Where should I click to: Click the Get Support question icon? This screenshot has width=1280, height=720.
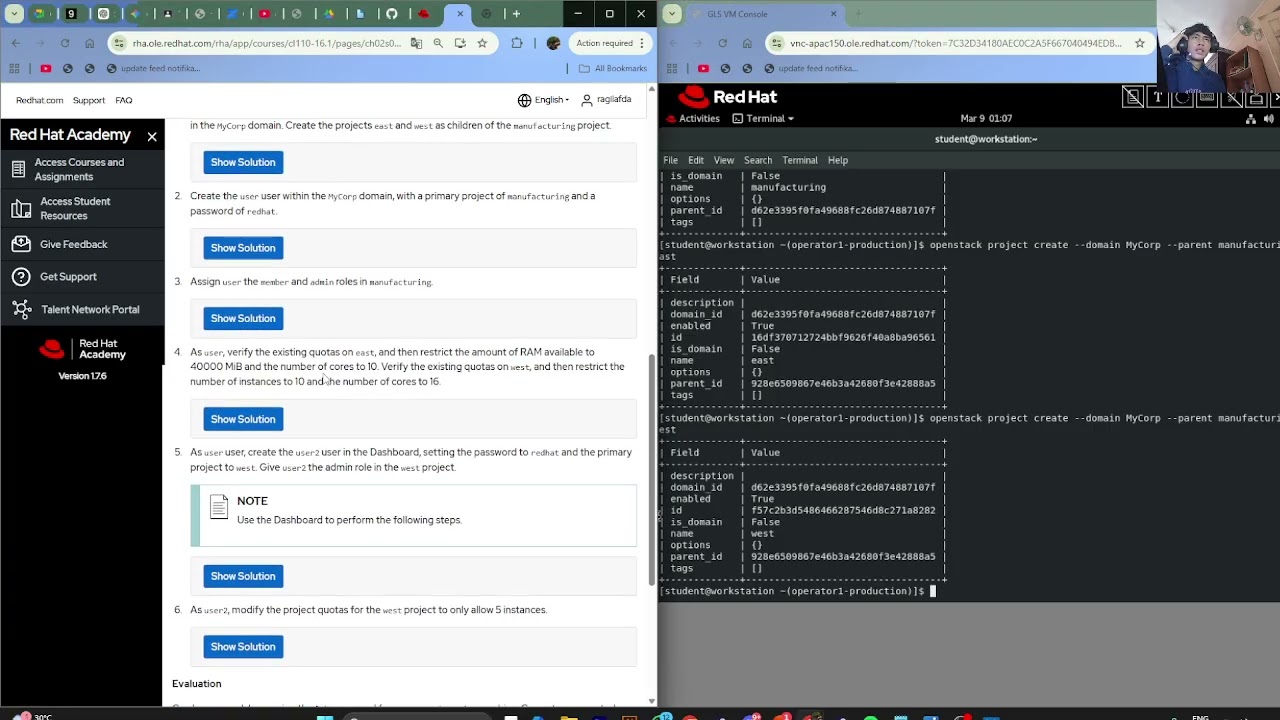(x=22, y=277)
